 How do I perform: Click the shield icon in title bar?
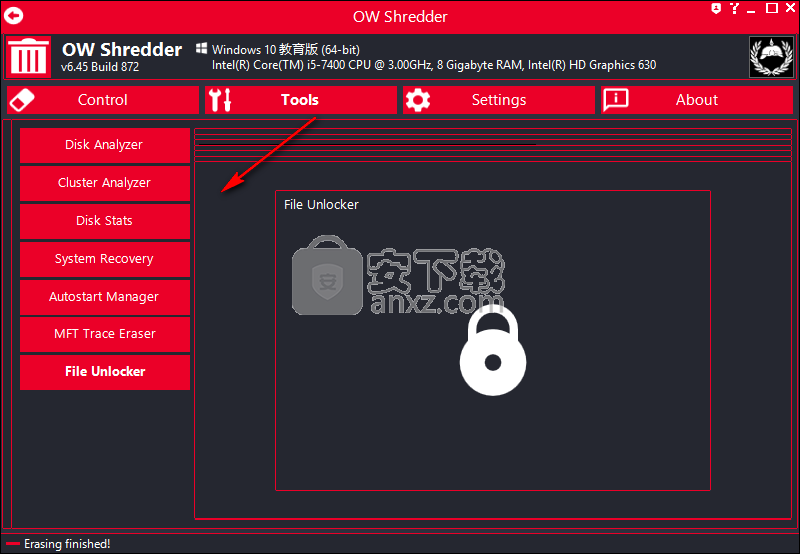[716, 9]
